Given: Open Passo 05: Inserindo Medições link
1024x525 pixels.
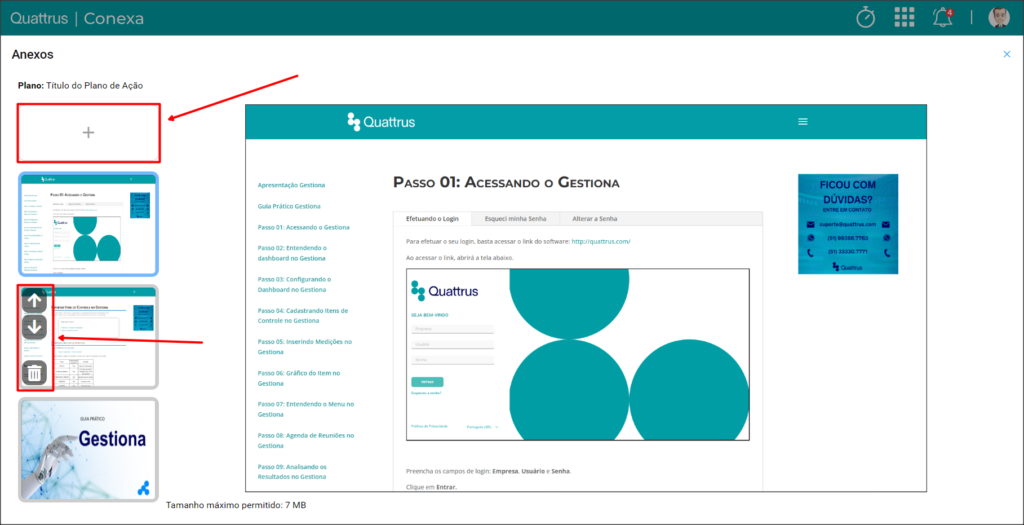Looking at the screenshot, I should pyautogui.click(x=305, y=346).
